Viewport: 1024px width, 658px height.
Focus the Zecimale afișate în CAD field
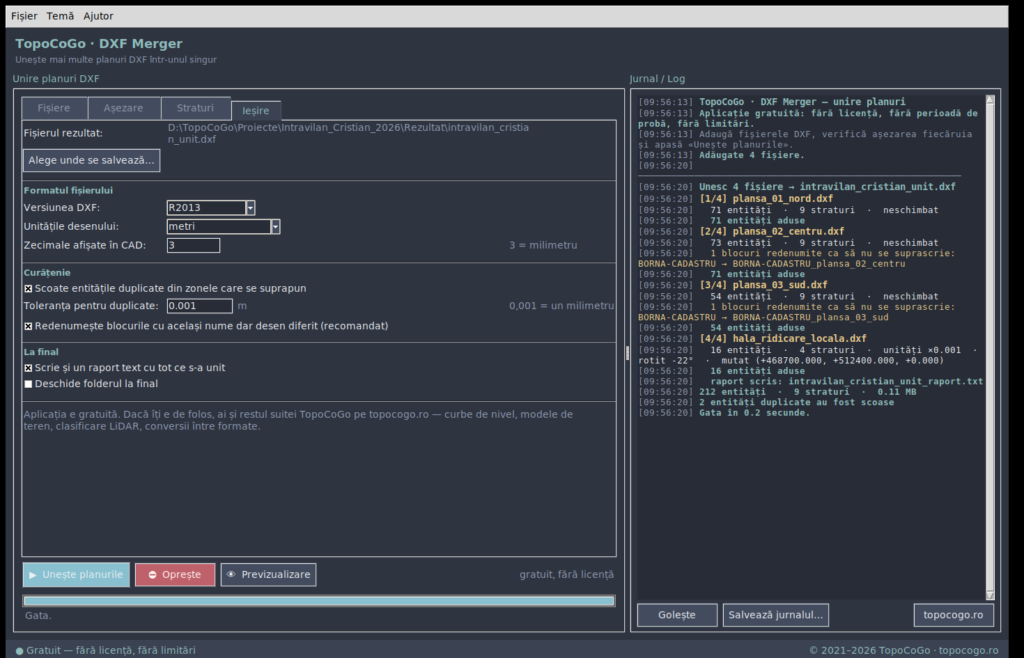[193, 245]
